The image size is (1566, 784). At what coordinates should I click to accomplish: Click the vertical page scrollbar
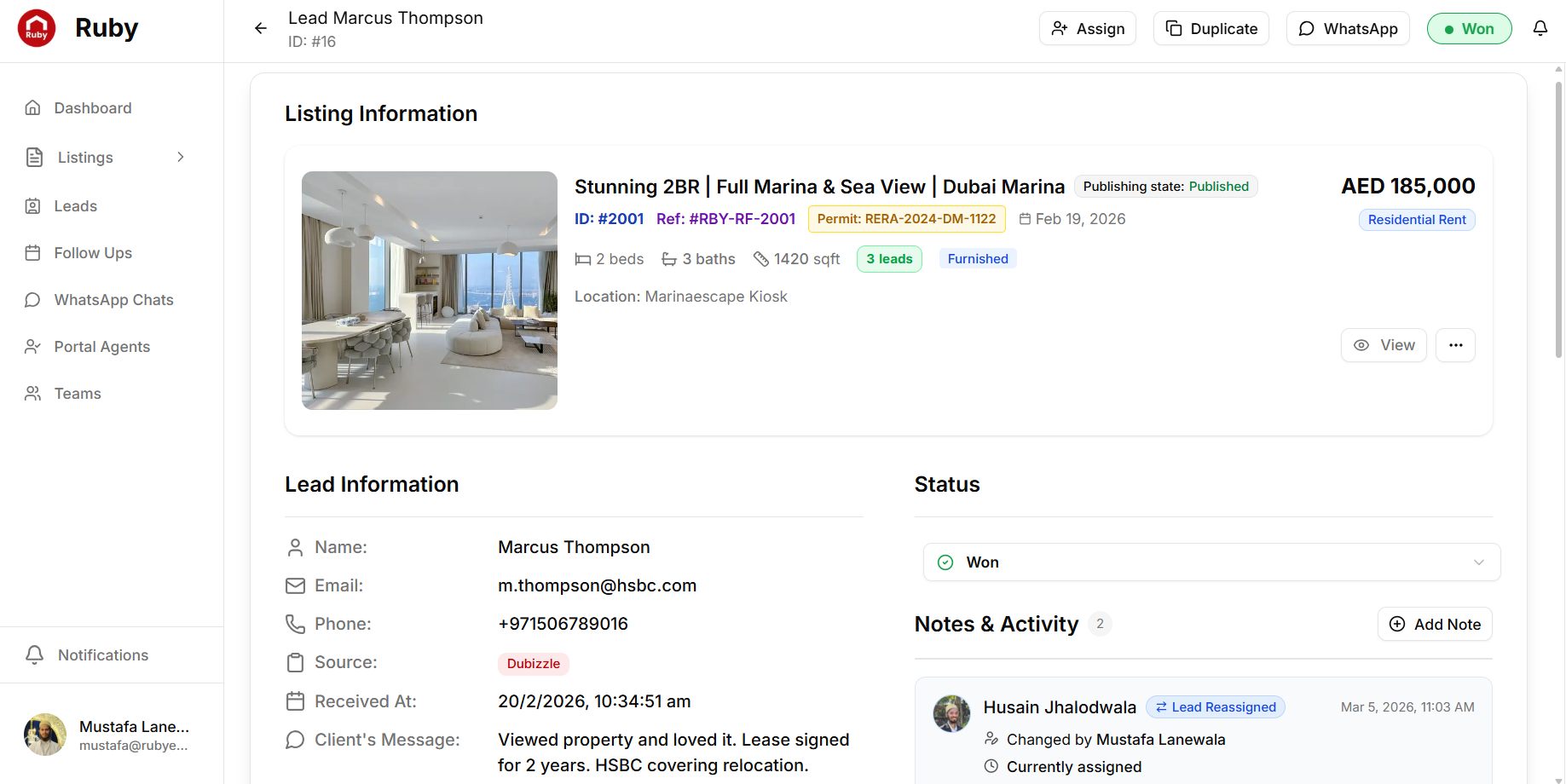(x=1558, y=222)
